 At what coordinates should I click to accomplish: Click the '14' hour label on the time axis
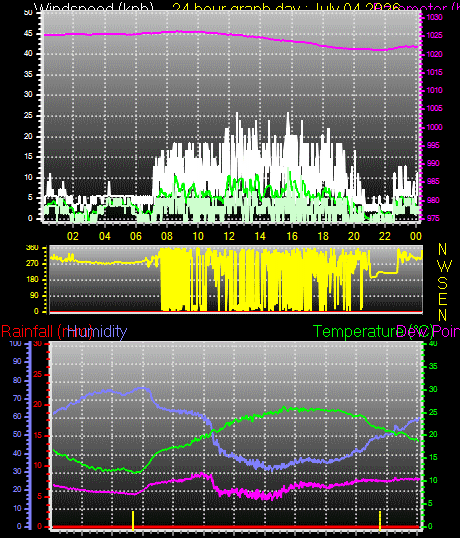click(260, 236)
